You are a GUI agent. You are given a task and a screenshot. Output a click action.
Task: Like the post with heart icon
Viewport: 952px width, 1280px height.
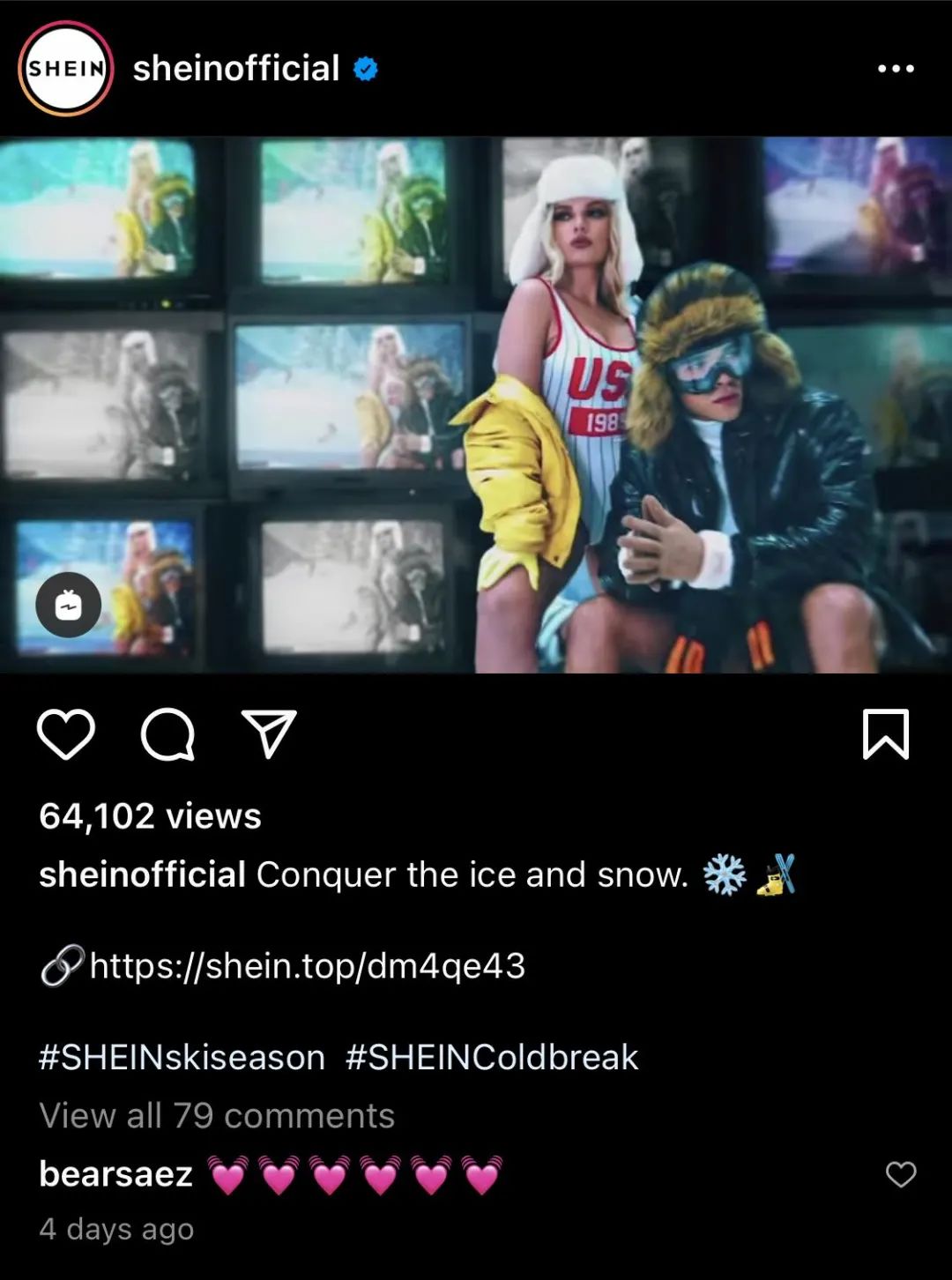pyautogui.click(x=66, y=734)
